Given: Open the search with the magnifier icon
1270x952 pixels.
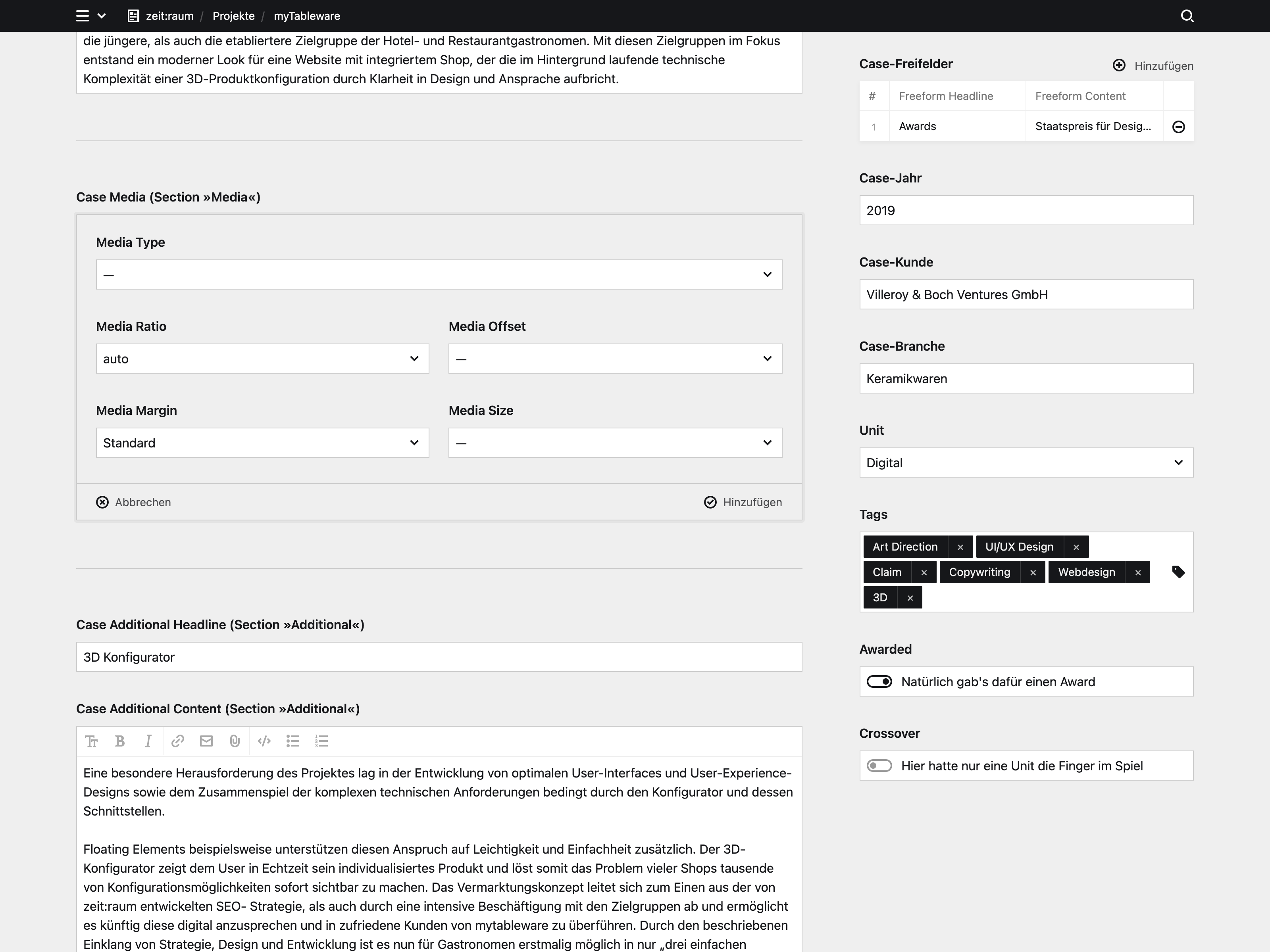Looking at the screenshot, I should [x=1187, y=15].
